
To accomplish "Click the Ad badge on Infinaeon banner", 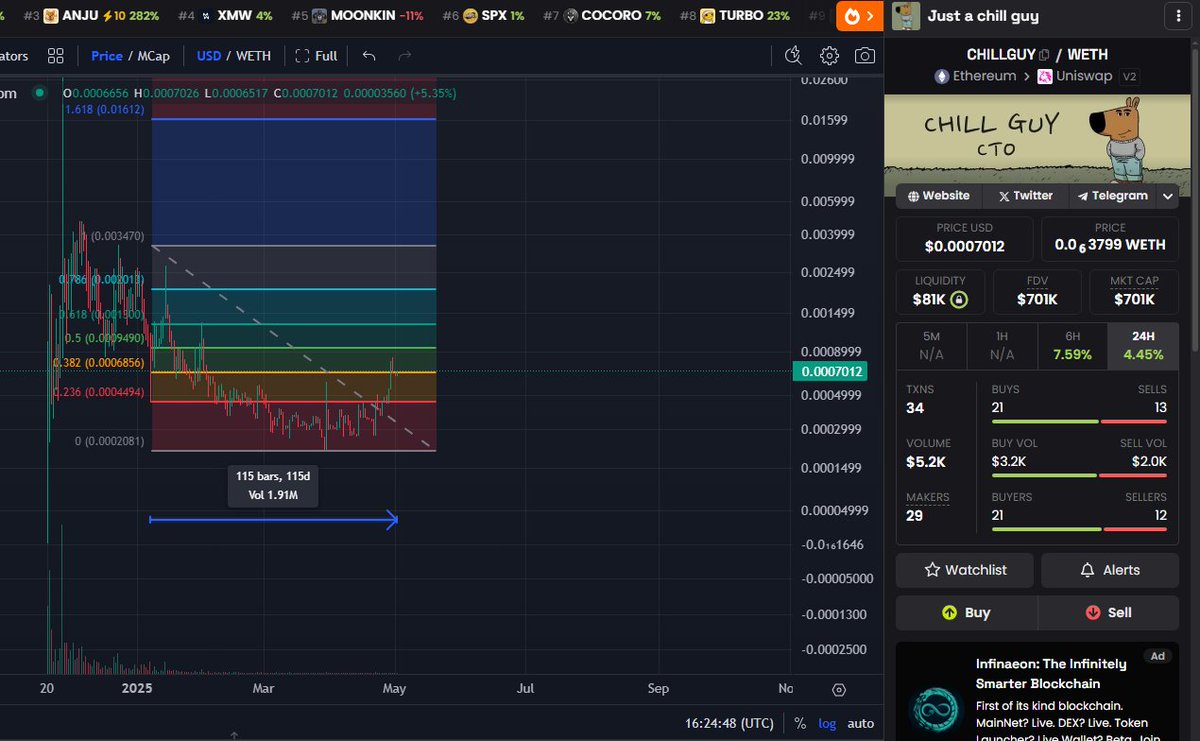I will [x=1158, y=656].
